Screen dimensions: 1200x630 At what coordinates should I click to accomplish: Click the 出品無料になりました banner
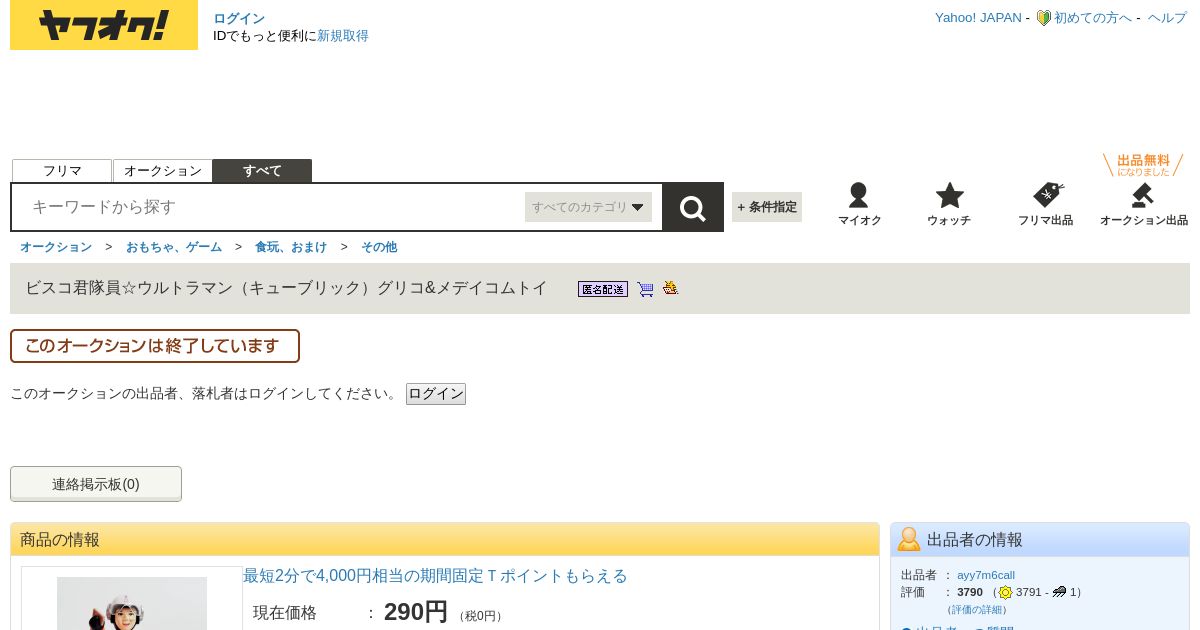click(1143, 165)
